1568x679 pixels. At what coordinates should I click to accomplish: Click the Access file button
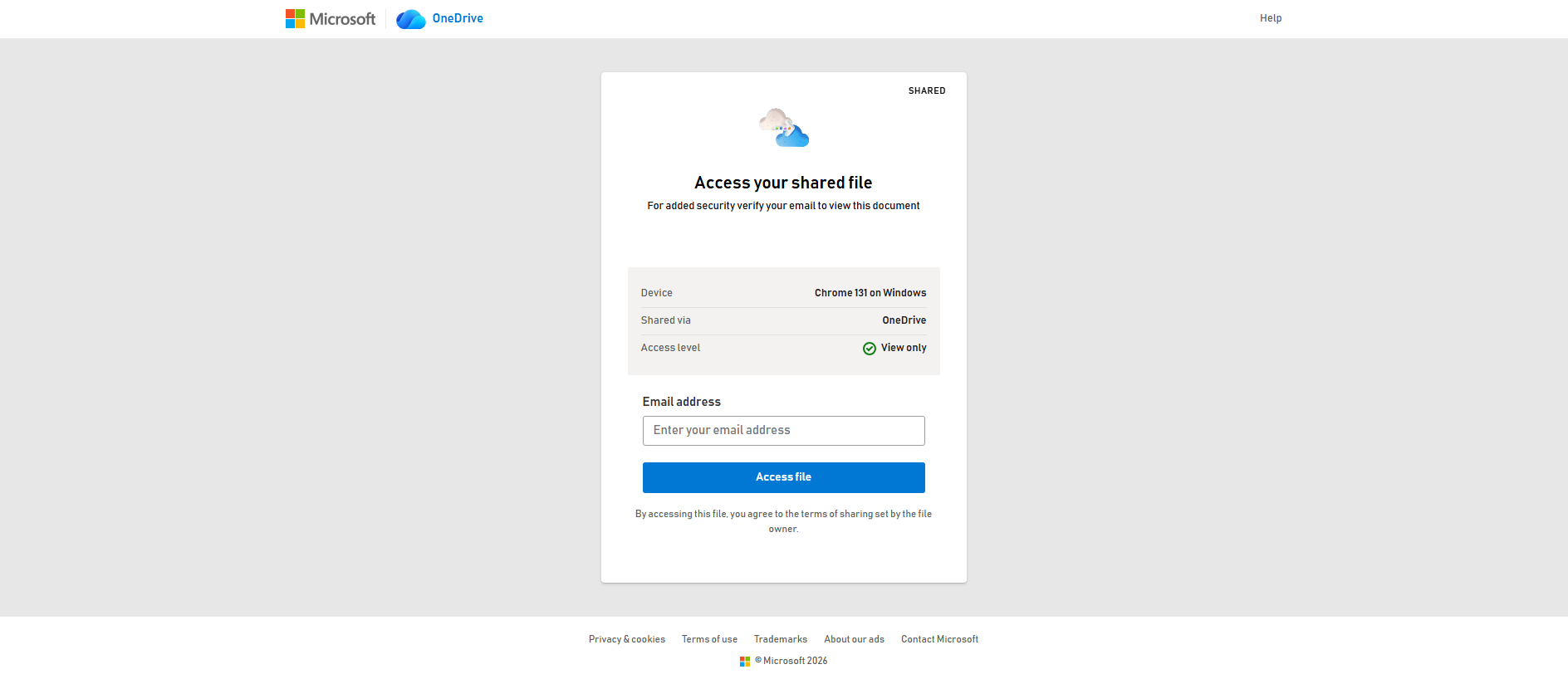[784, 477]
